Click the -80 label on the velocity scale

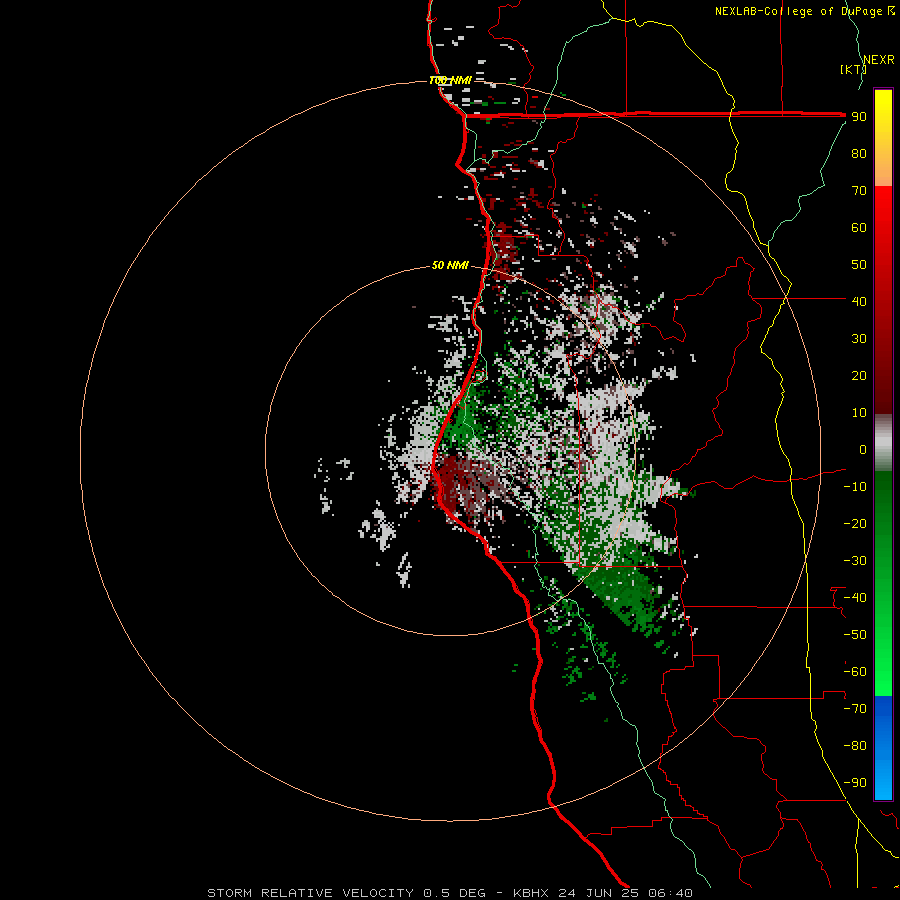pos(855,746)
